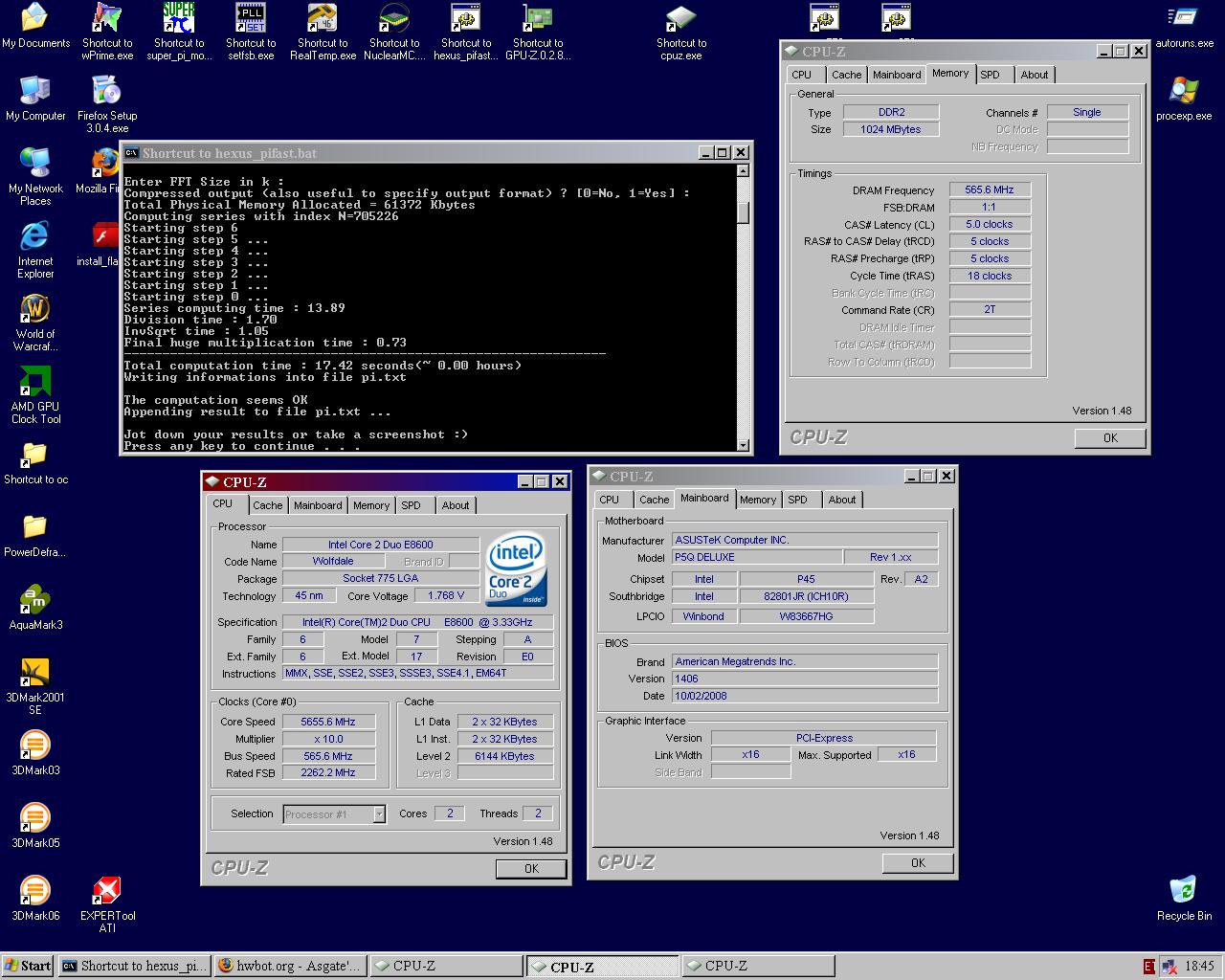Launch the wPrime.exe shortcut icon
1225x980 pixels.
107,32
